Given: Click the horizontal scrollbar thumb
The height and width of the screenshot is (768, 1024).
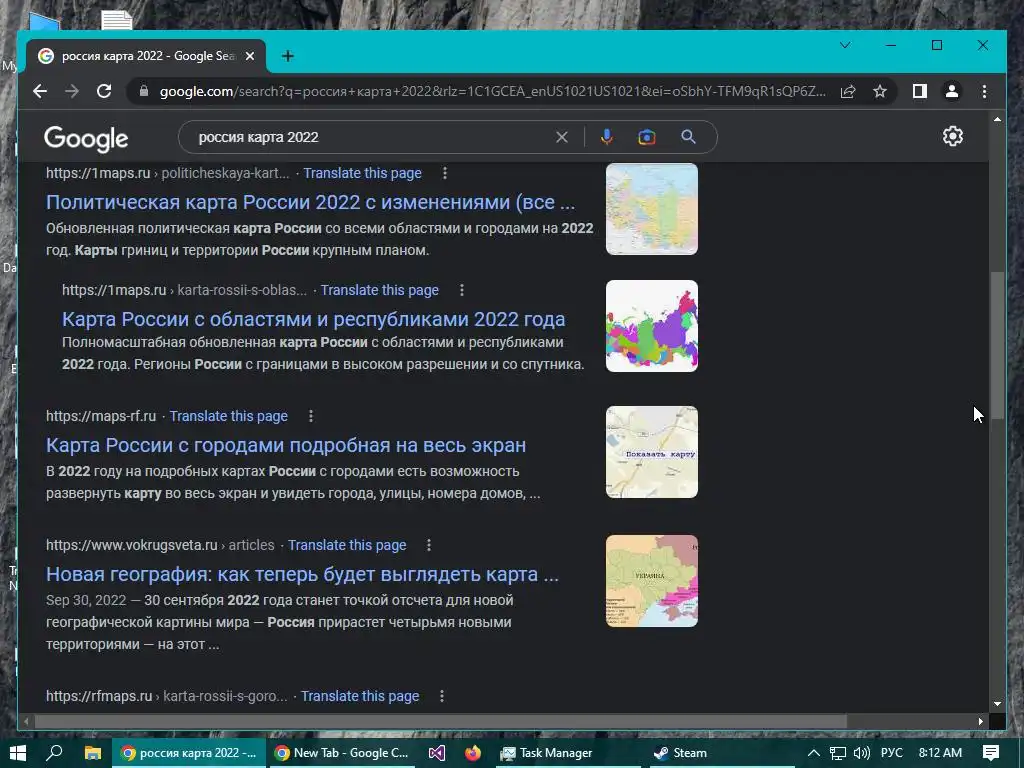Looking at the screenshot, I should click(441, 722).
